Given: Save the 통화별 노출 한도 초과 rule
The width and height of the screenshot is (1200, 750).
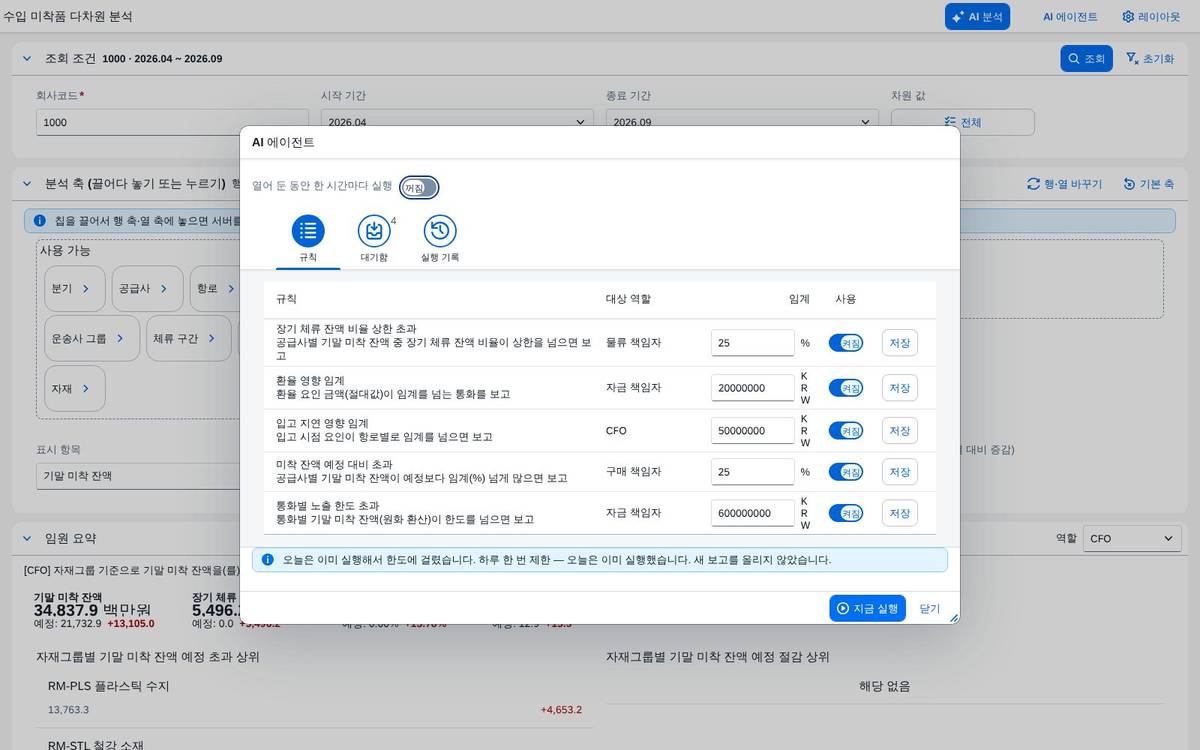Looking at the screenshot, I should click(x=899, y=513).
